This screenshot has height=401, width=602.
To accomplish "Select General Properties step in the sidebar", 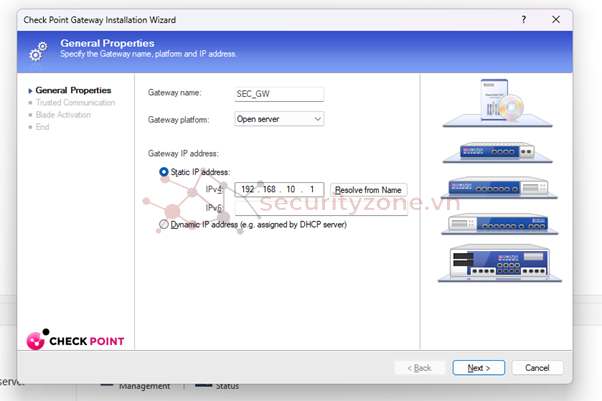I will click(73, 90).
